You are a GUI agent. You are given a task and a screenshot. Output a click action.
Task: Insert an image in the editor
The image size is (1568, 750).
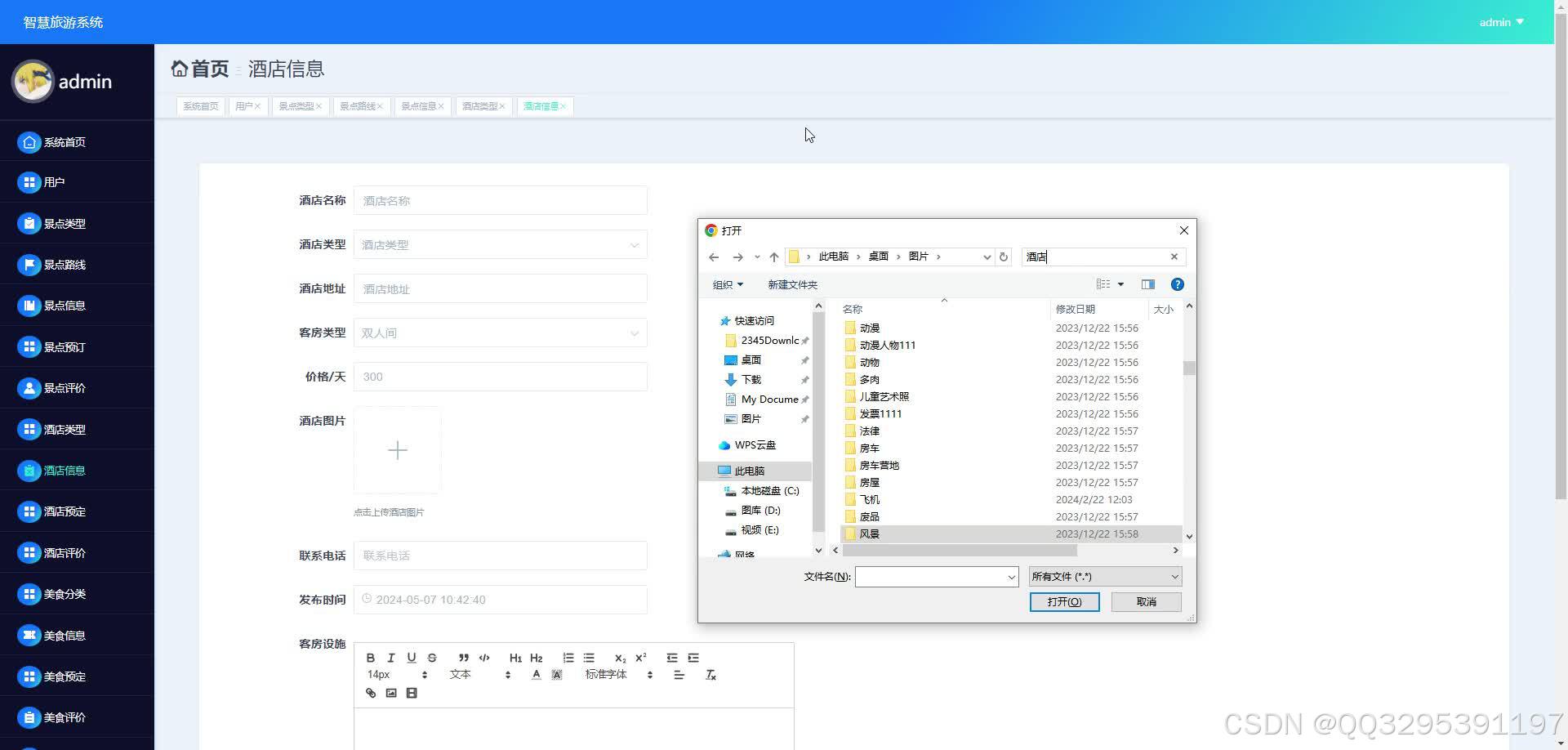tap(391, 693)
